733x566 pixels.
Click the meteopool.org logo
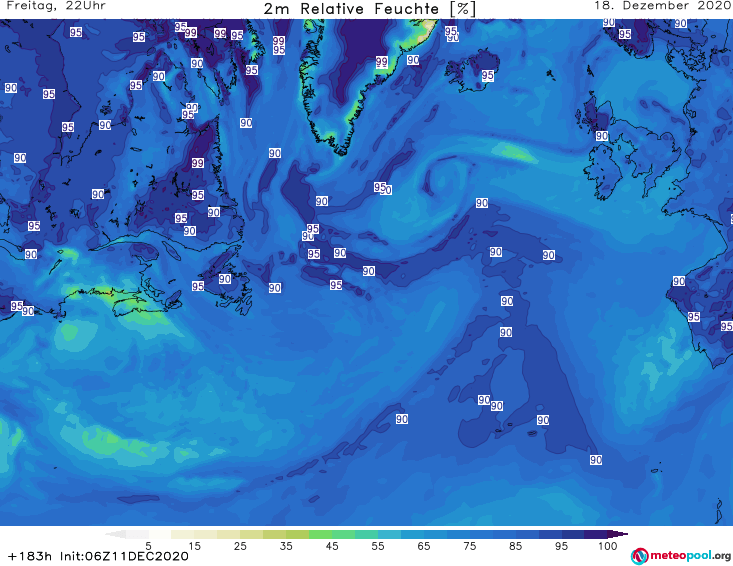[x=681, y=556]
